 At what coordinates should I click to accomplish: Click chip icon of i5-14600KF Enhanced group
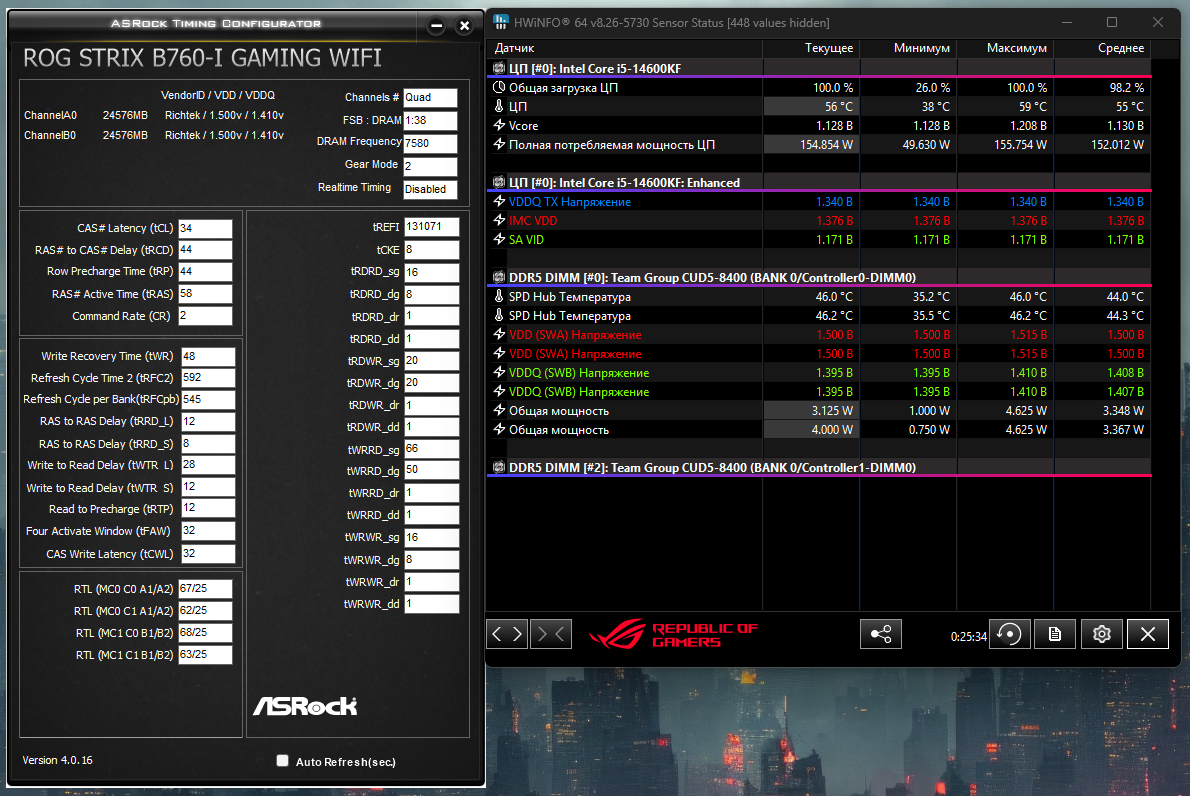(x=499, y=182)
